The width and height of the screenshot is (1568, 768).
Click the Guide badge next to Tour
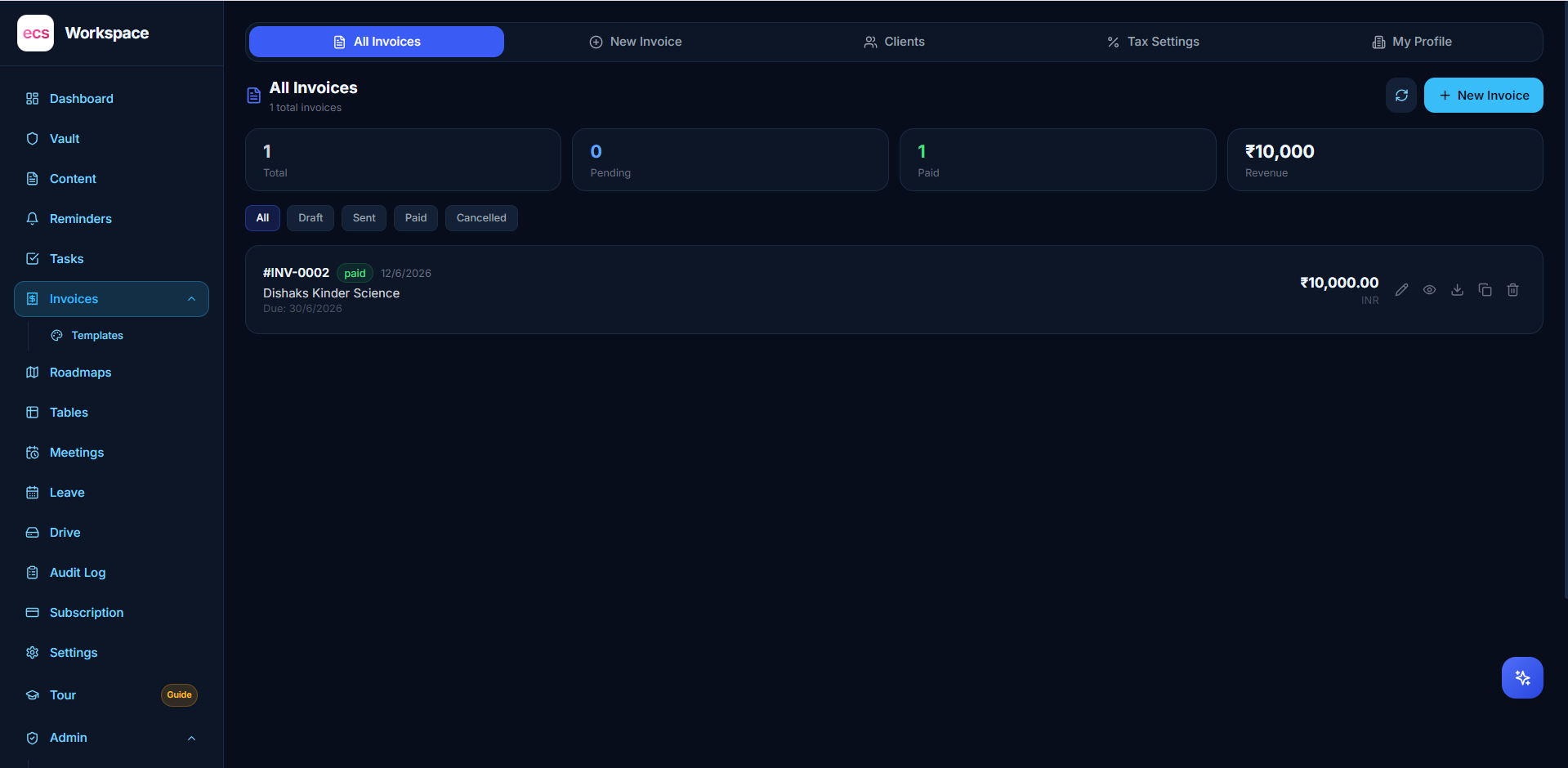pyautogui.click(x=179, y=695)
